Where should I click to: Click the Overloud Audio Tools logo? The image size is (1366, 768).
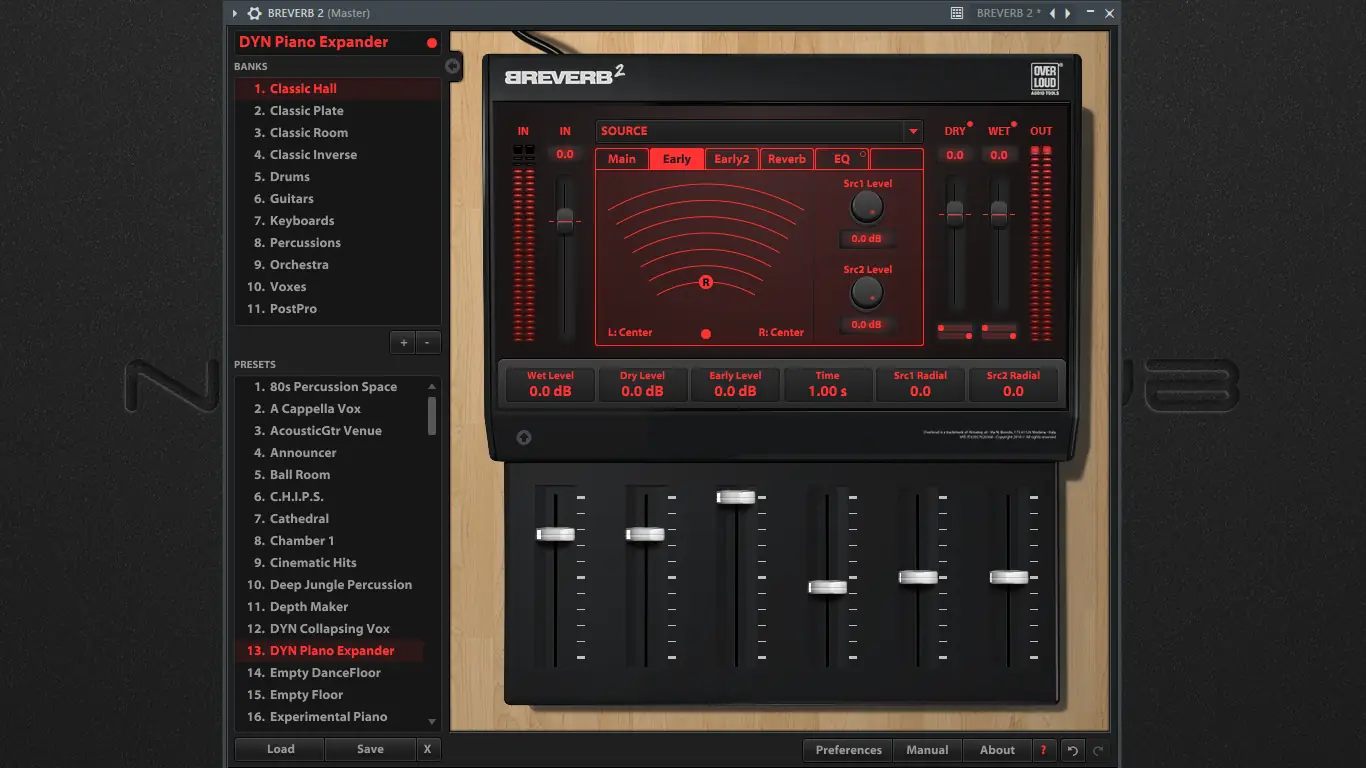tap(1045, 79)
